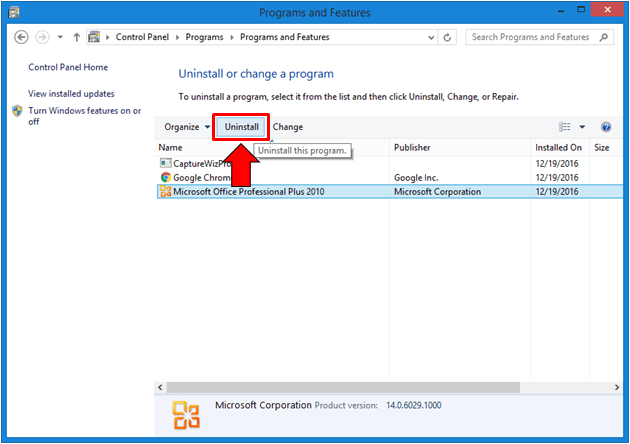The width and height of the screenshot is (630, 444).
Task: Select Programs and Features breadcrumb segment
Action: 284,37
